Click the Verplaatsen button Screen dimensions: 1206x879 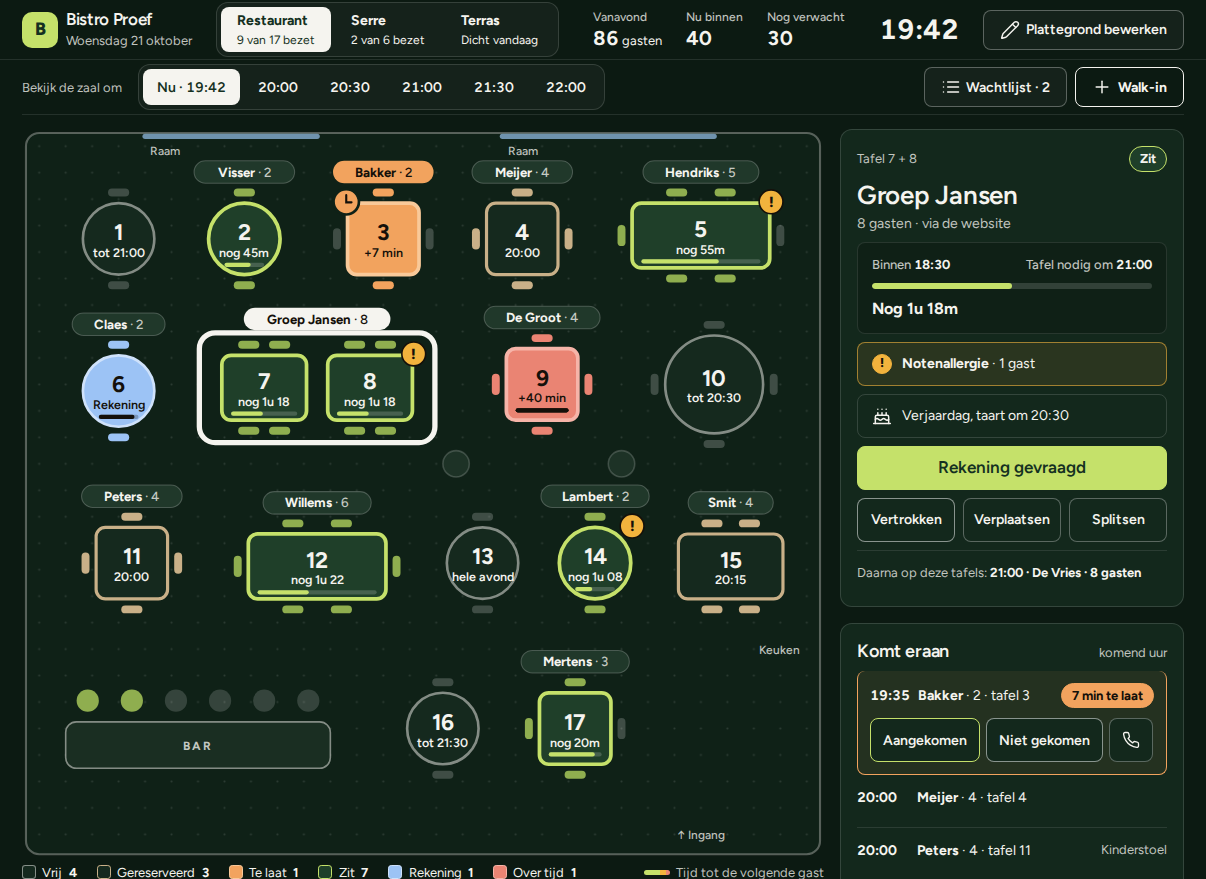[1012, 520]
